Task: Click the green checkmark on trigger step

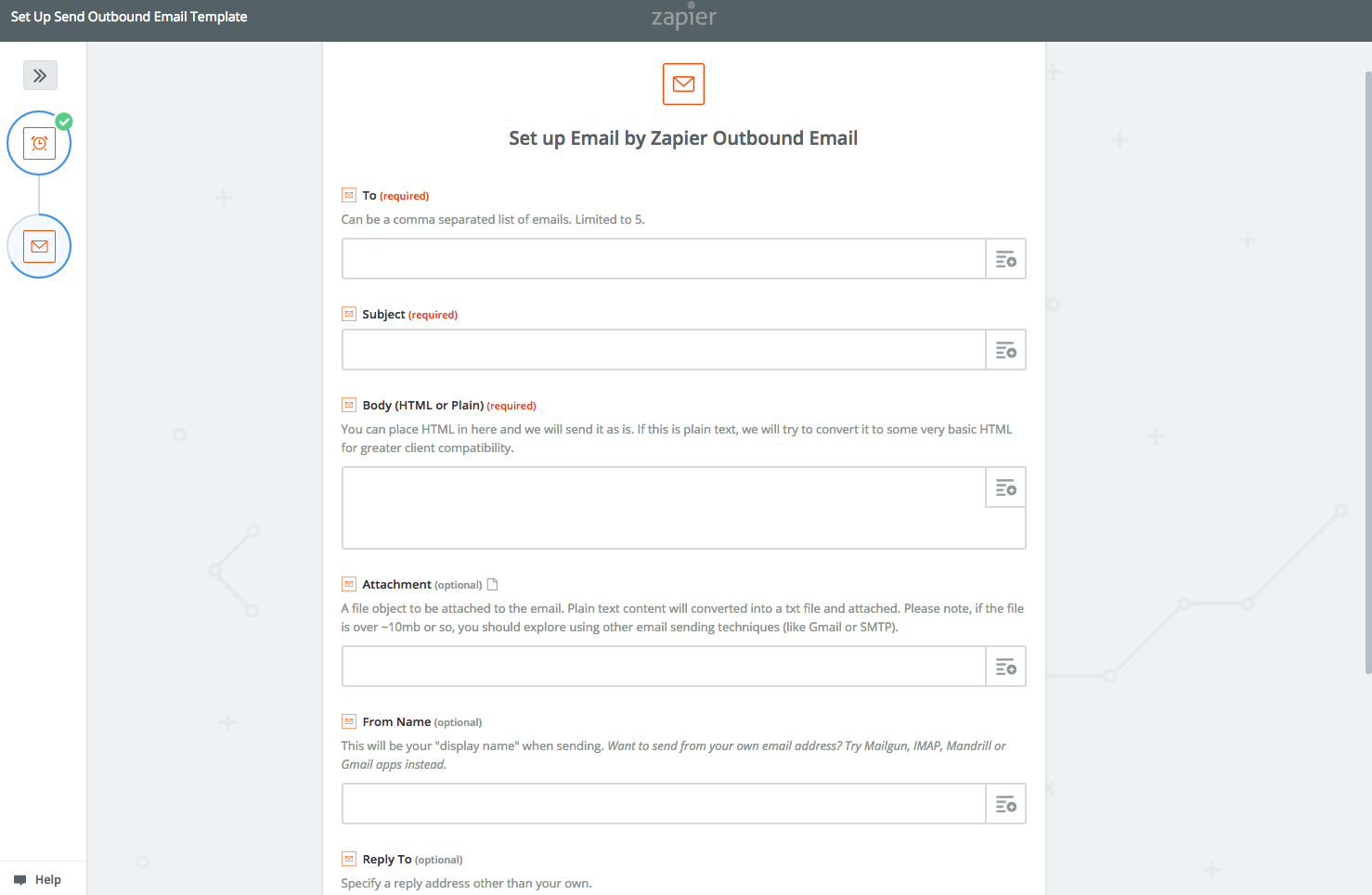Action: (64, 122)
